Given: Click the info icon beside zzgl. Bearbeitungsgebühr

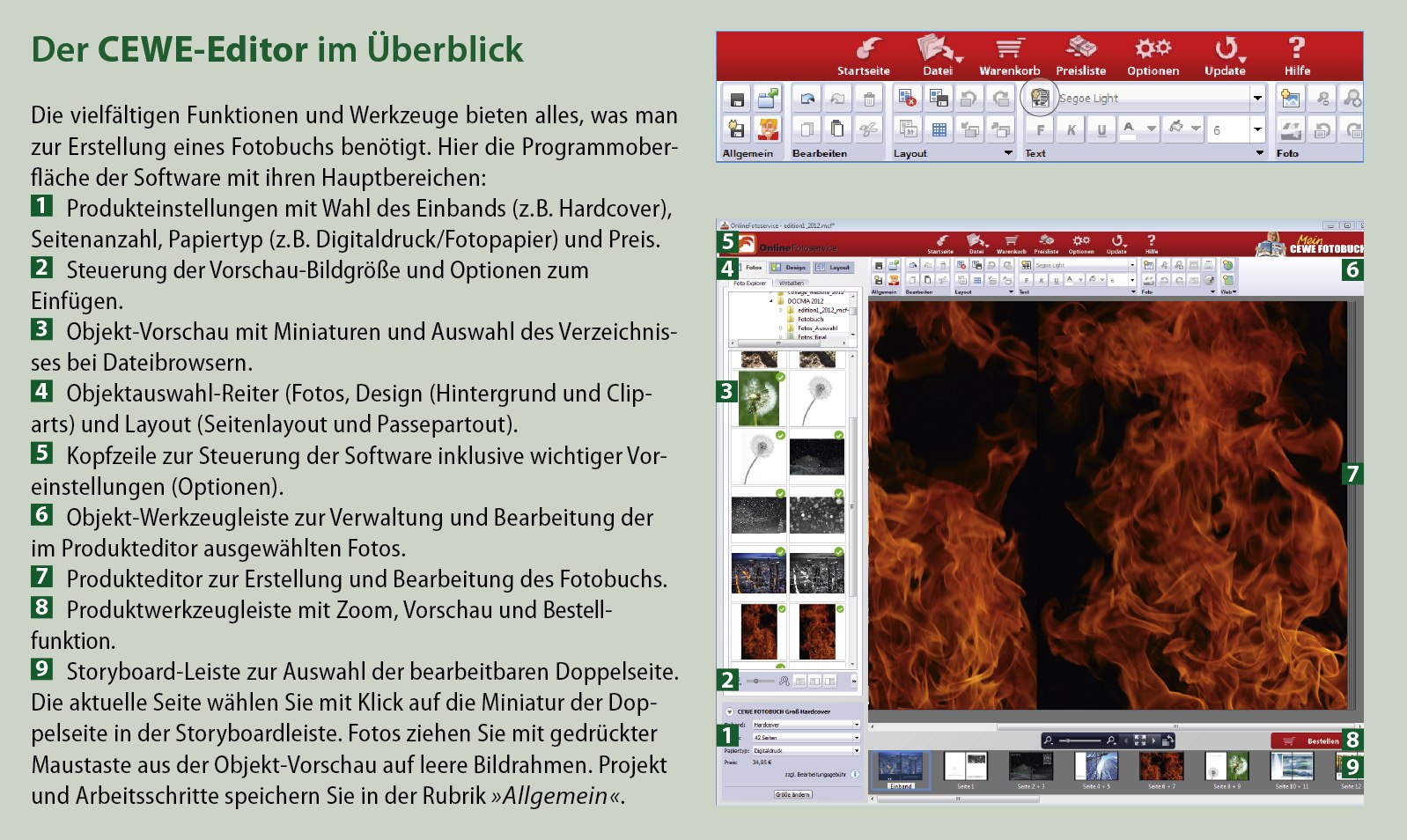Looking at the screenshot, I should 855,775.
